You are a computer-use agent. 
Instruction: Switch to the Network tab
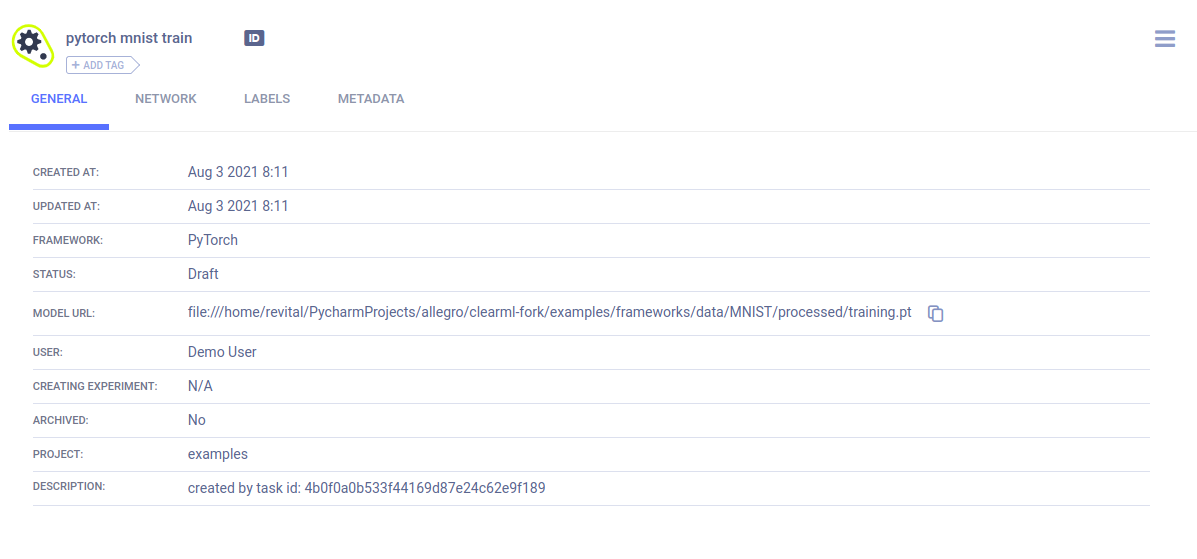166,99
